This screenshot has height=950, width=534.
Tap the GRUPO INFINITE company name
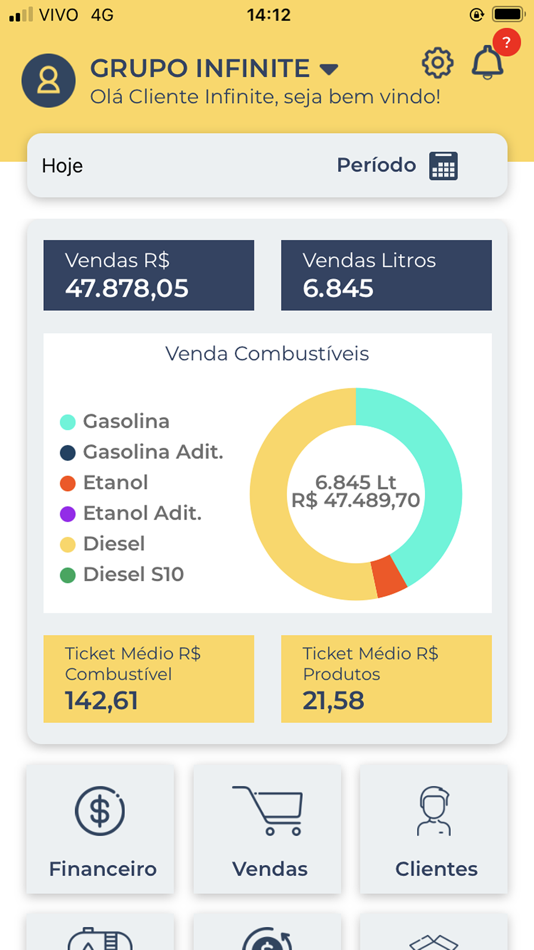[200, 69]
